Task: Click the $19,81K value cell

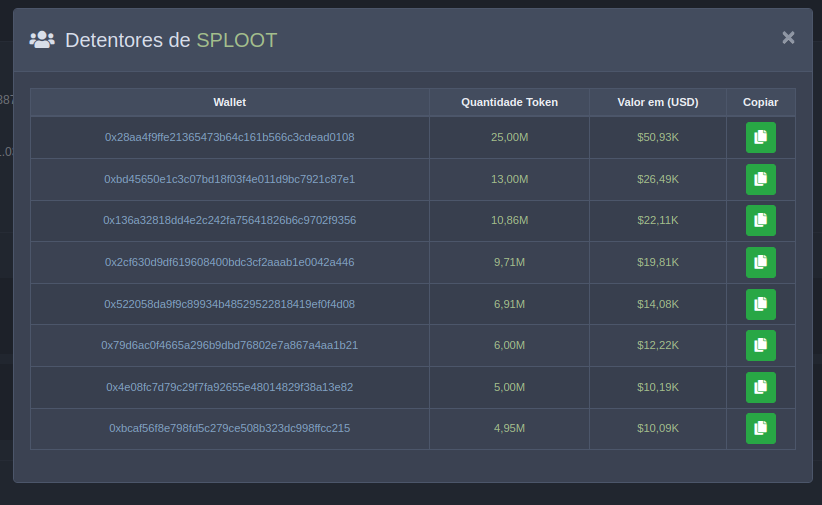Action: click(x=658, y=262)
